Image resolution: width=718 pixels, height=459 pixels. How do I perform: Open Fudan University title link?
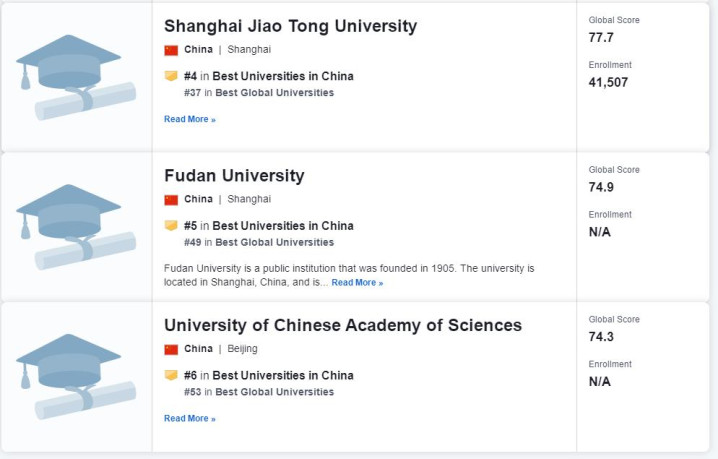pos(234,176)
